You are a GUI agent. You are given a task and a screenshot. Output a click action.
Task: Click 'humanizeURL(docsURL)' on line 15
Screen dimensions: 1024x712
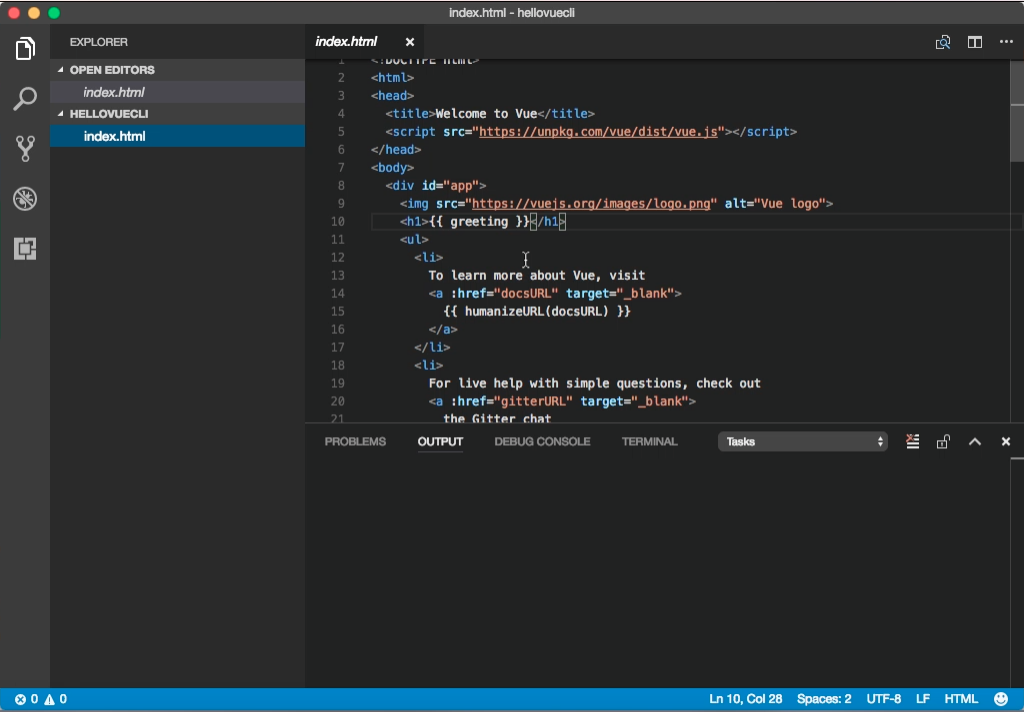(537, 311)
